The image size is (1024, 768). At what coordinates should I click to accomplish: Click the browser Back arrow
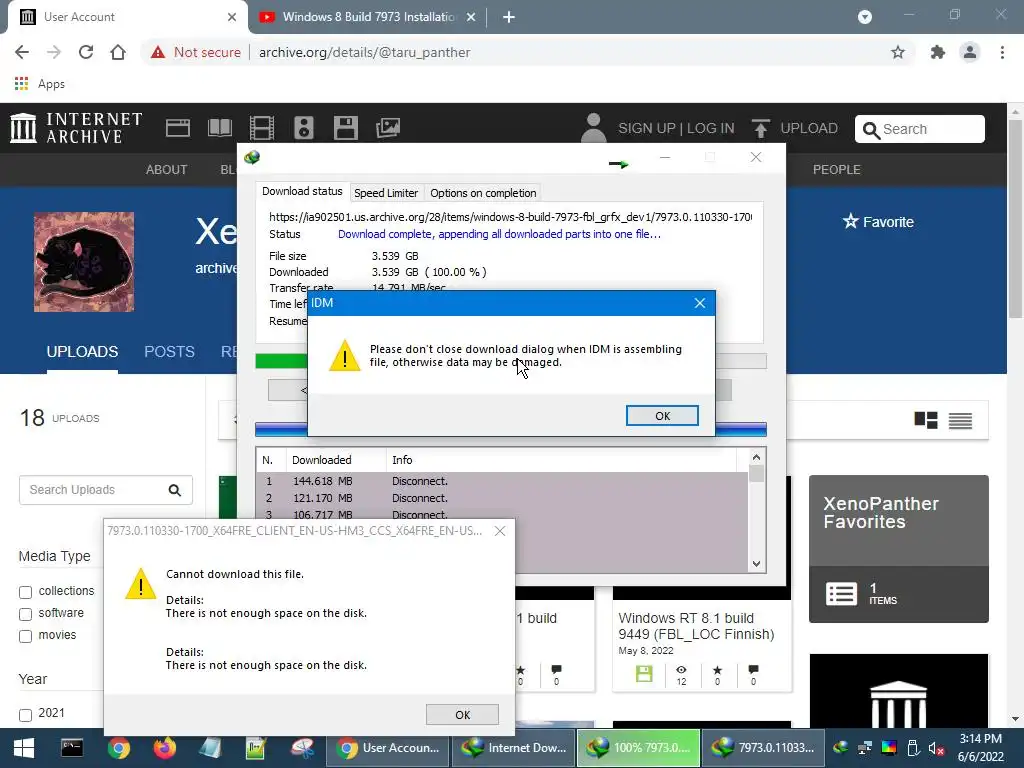tap(22, 52)
